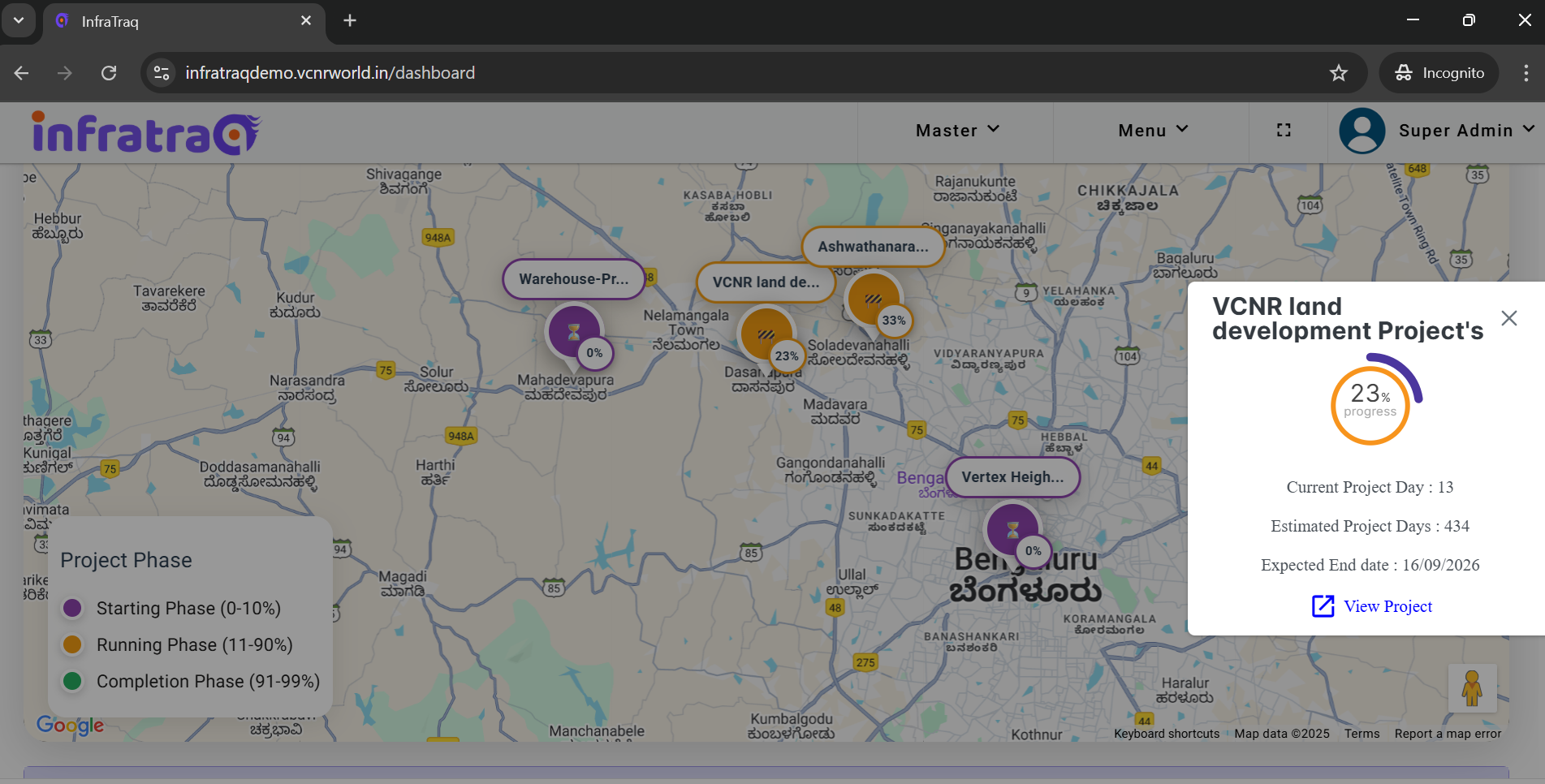Click the CHIKKAJALA map label
Screen dimensions: 1545x784
point(1128,197)
